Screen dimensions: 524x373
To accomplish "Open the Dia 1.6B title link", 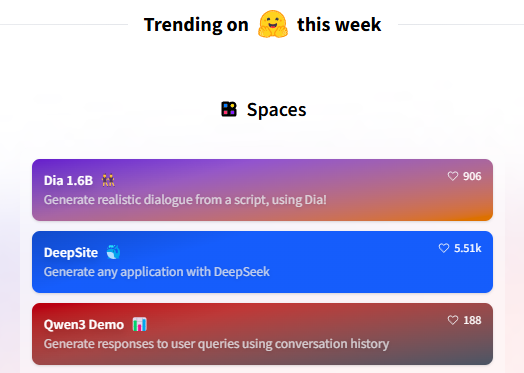I will tap(69, 180).
